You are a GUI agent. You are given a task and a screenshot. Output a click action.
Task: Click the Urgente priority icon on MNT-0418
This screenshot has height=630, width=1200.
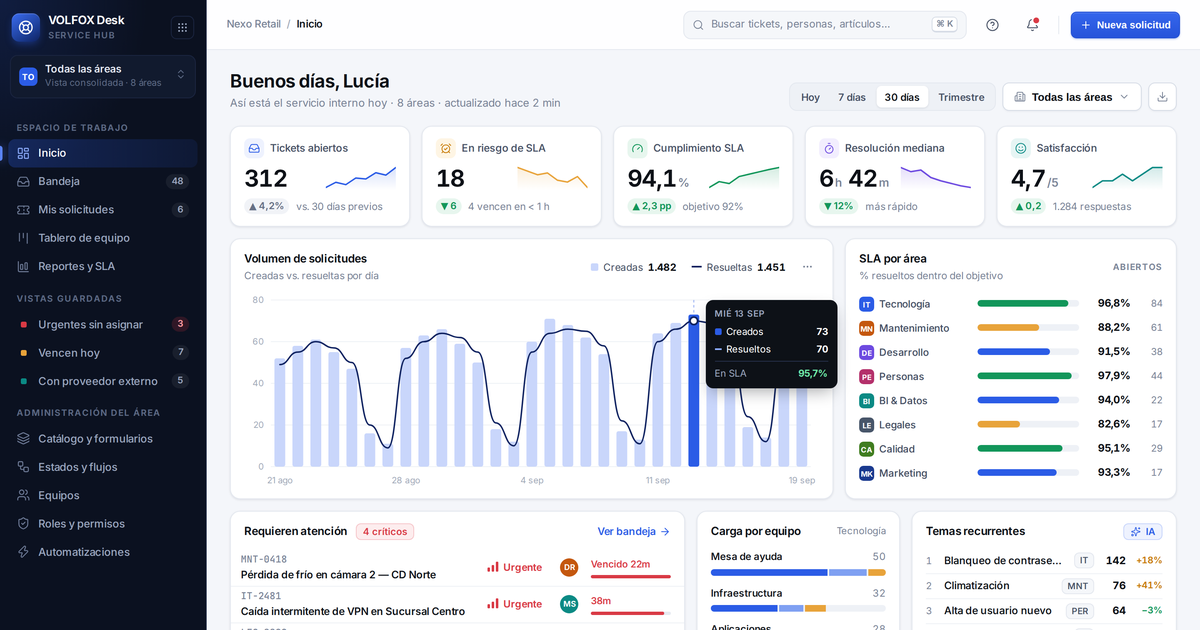(492, 567)
